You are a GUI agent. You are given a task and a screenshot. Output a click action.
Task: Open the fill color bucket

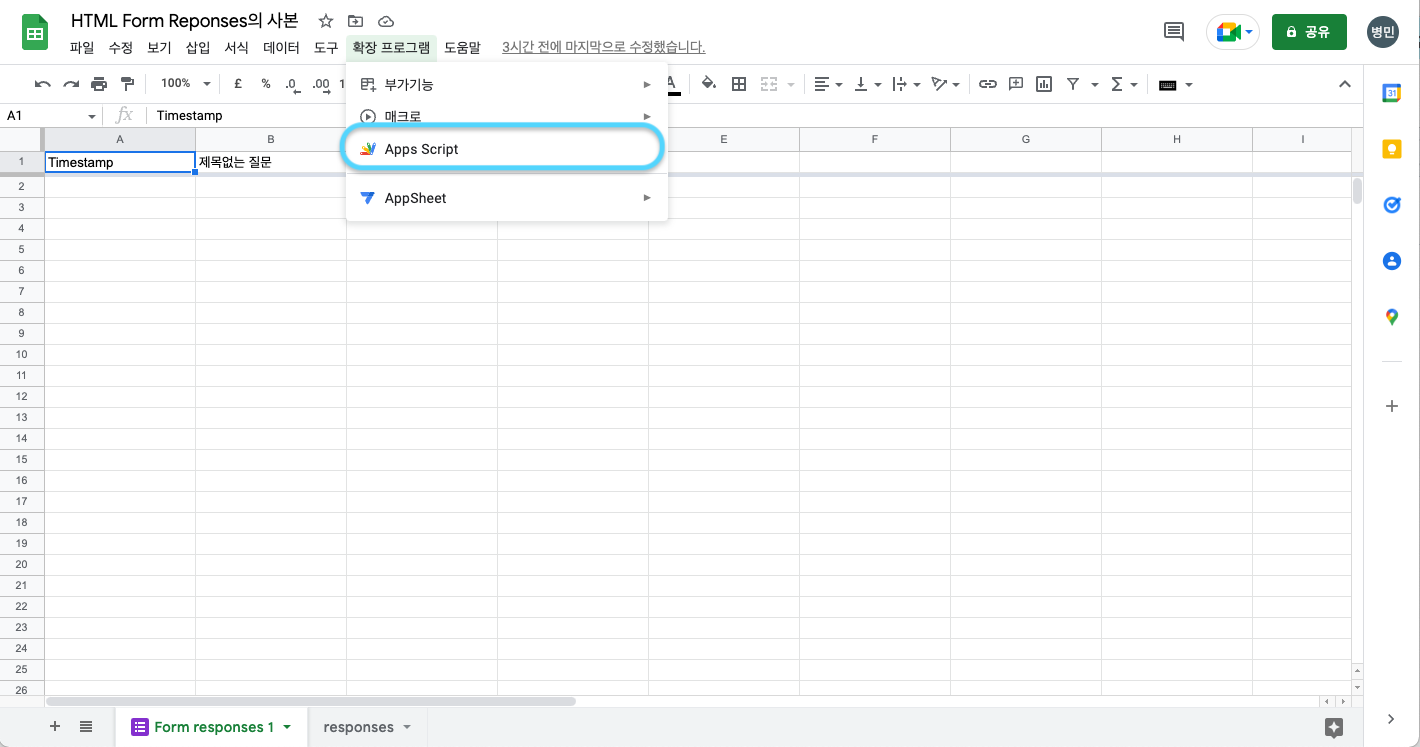click(x=709, y=84)
